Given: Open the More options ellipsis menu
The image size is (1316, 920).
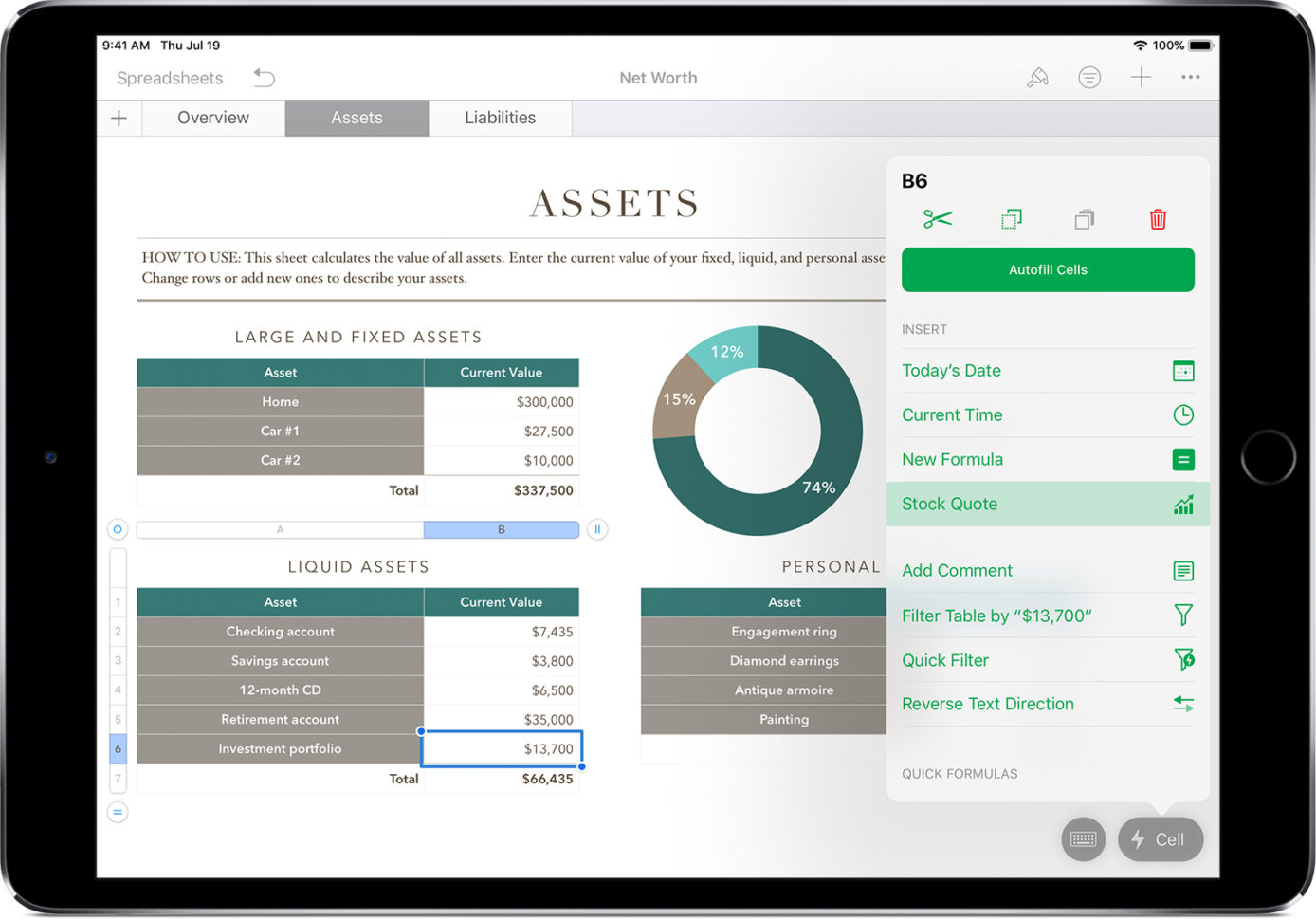Looking at the screenshot, I should 1191,77.
